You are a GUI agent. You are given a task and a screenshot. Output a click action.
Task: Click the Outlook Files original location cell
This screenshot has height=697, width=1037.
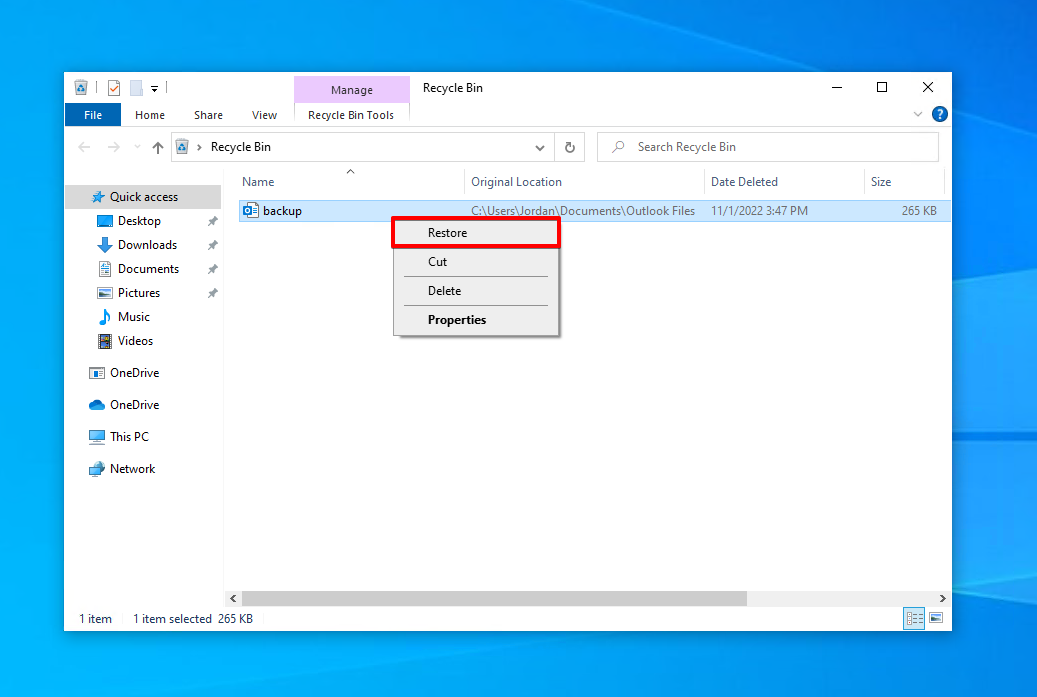coord(583,211)
